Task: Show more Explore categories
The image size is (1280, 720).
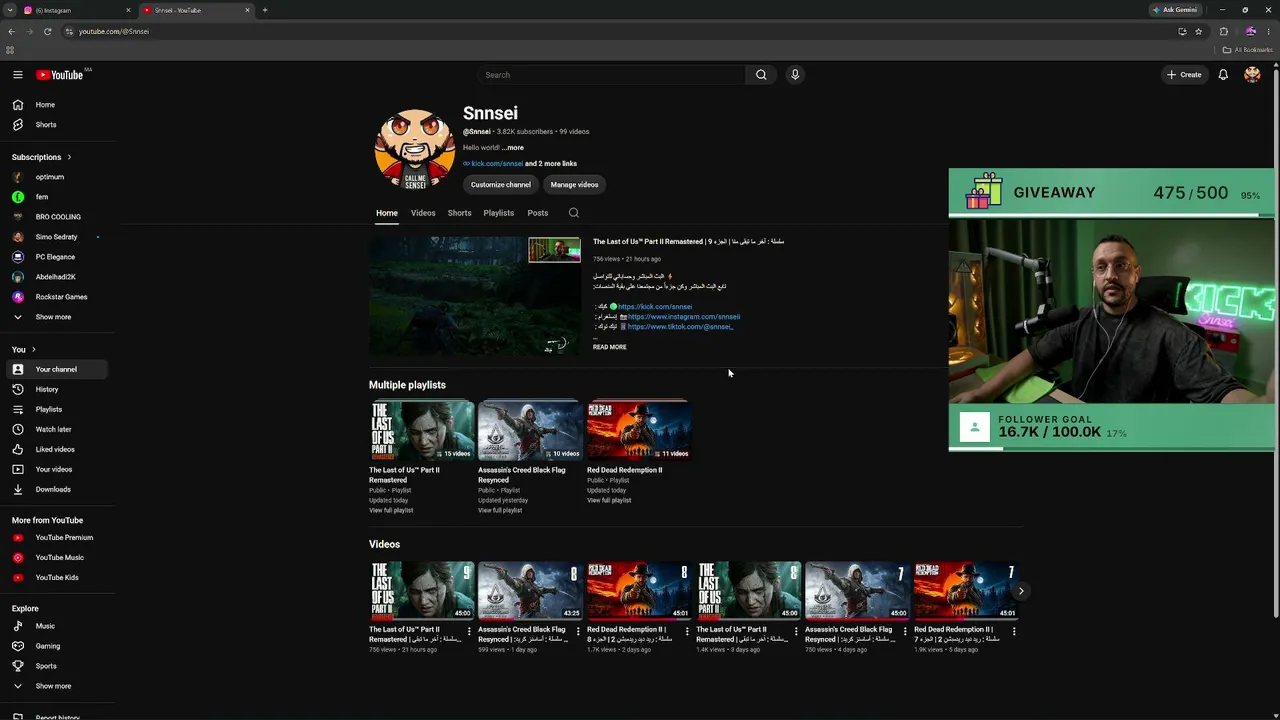Action: pos(55,686)
